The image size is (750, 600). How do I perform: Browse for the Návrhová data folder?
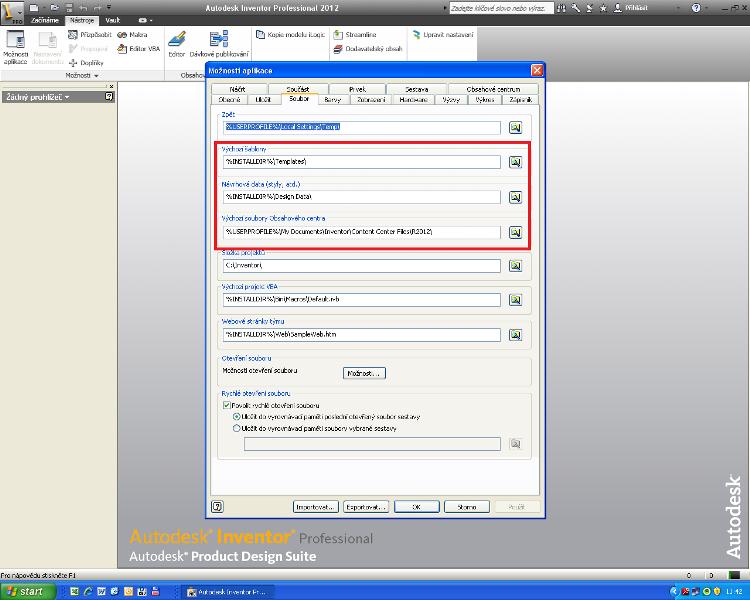(515, 197)
